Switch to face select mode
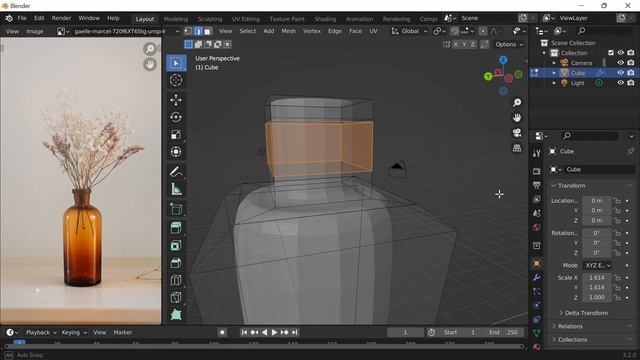Screen dimensions: 640x360 [x=207, y=31]
